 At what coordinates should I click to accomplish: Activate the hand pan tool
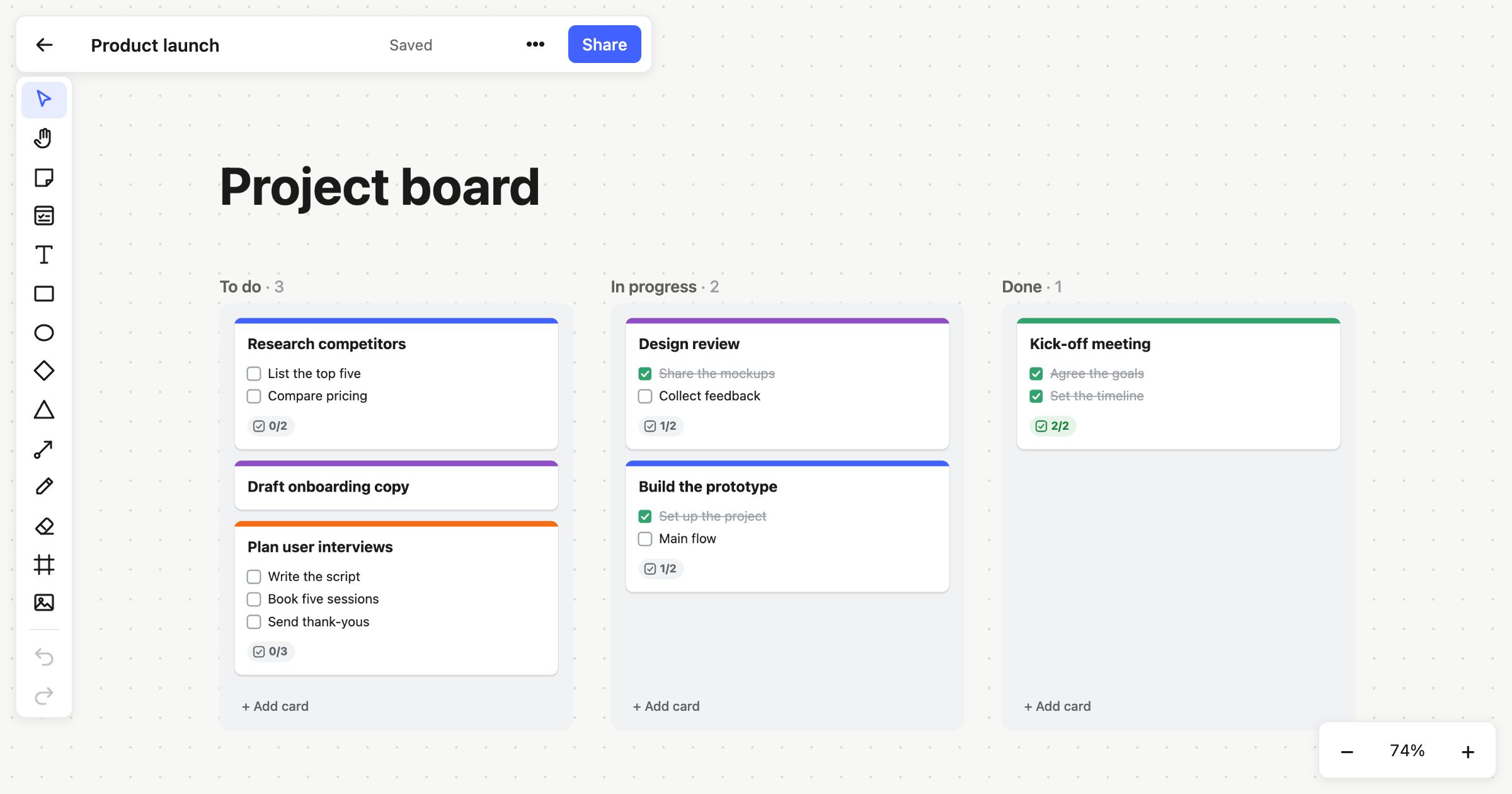pos(44,138)
